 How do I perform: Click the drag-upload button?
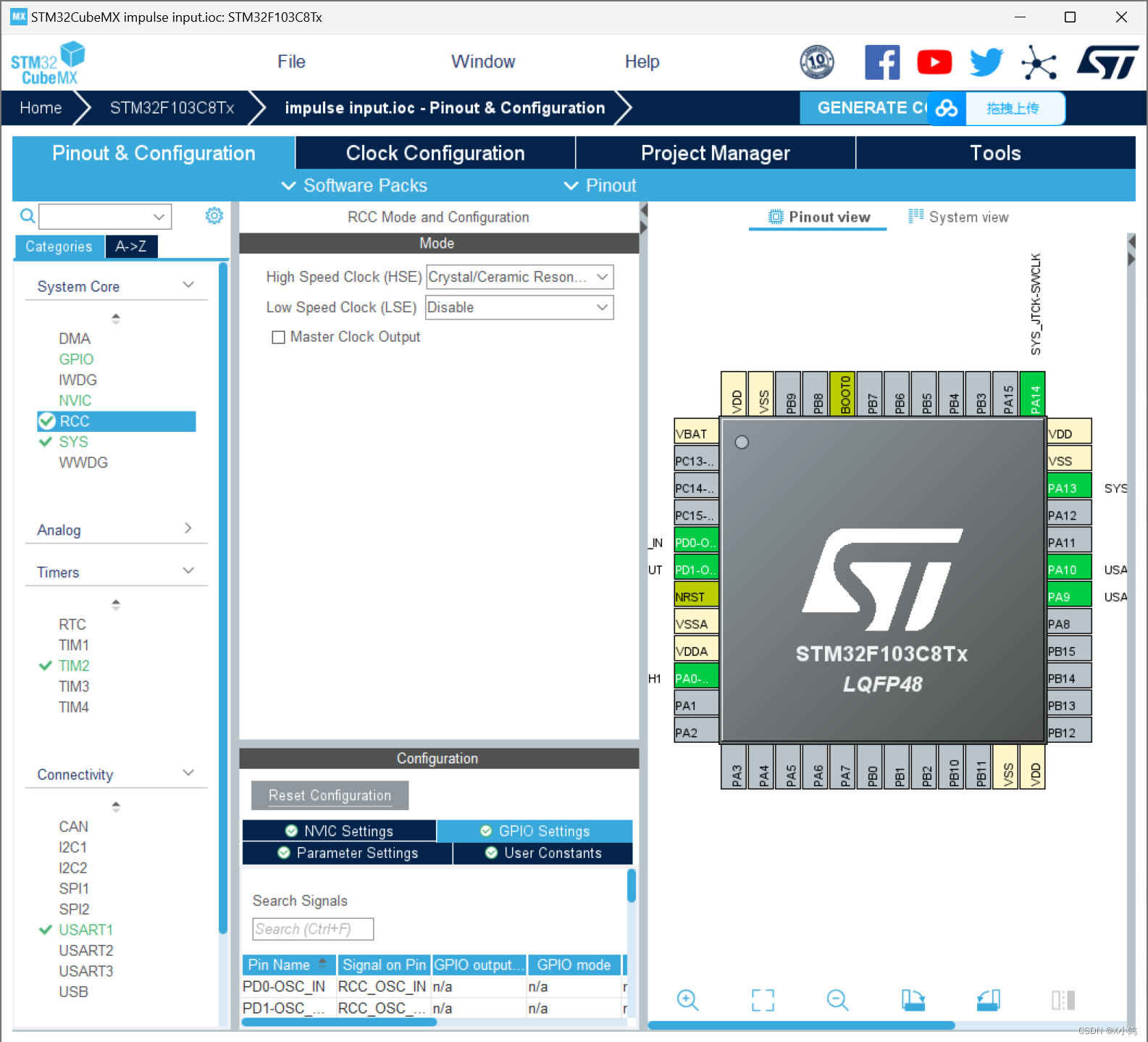(1014, 109)
